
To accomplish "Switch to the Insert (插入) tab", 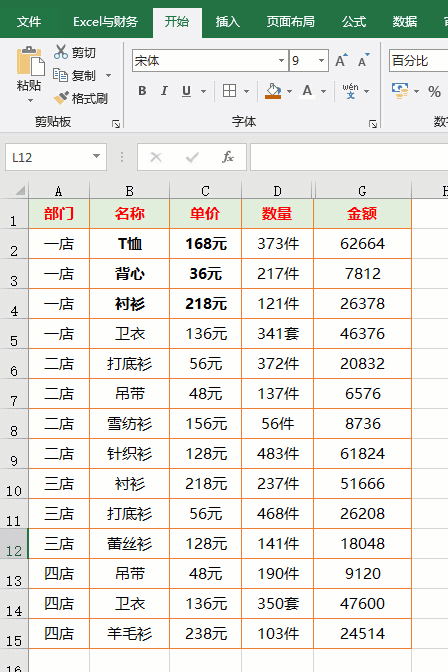I will click(x=228, y=21).
